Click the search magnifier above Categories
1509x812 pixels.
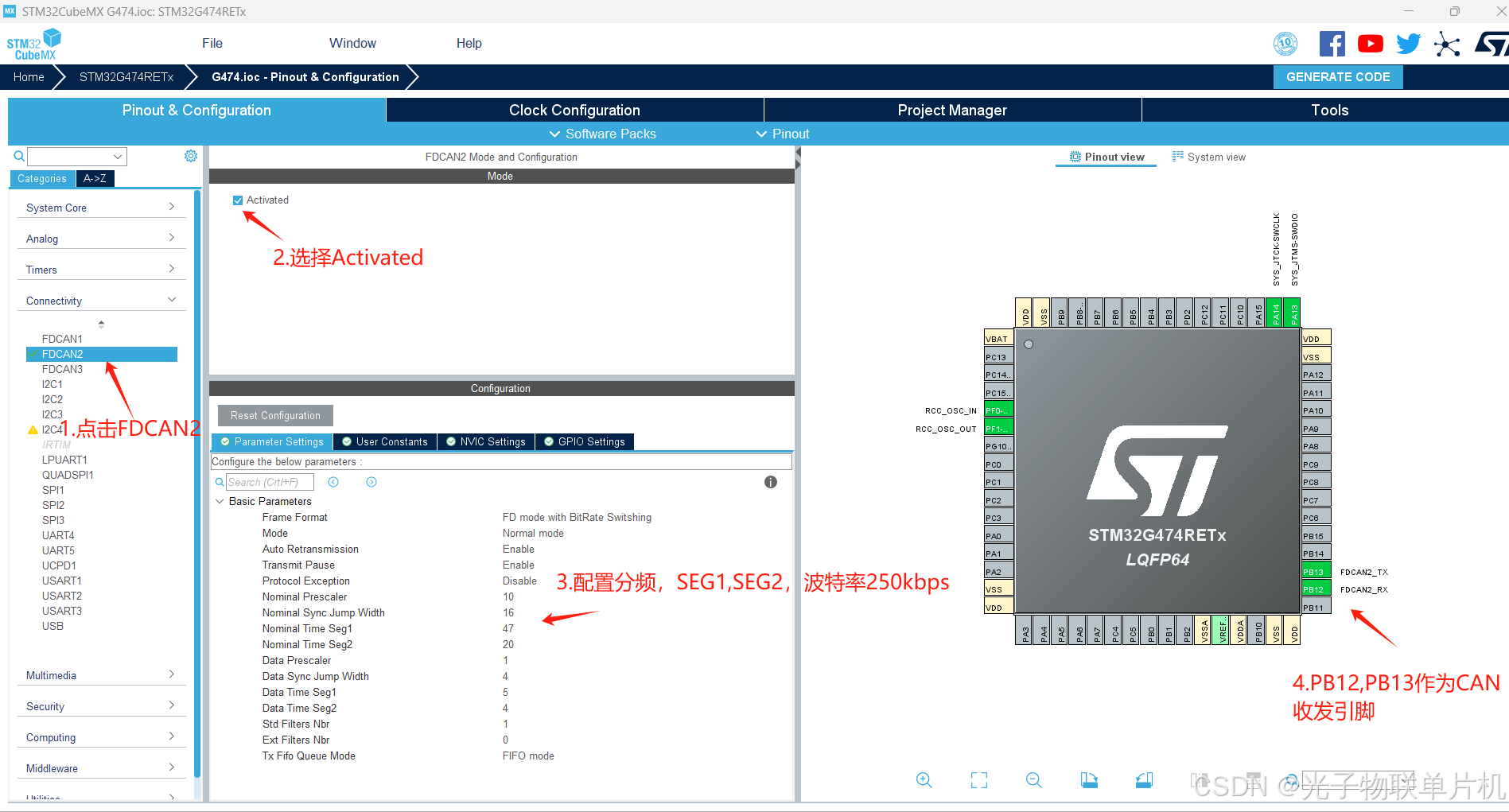[19, 156]
